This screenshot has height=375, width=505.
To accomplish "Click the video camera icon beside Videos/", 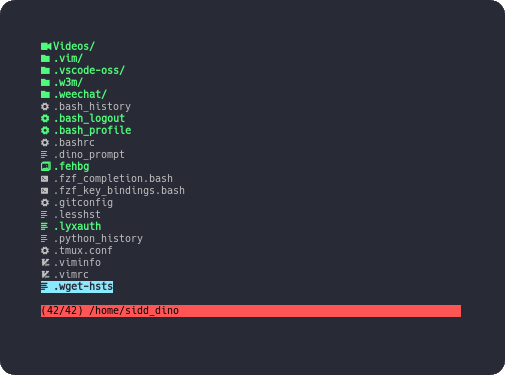I will pos(46,46).
